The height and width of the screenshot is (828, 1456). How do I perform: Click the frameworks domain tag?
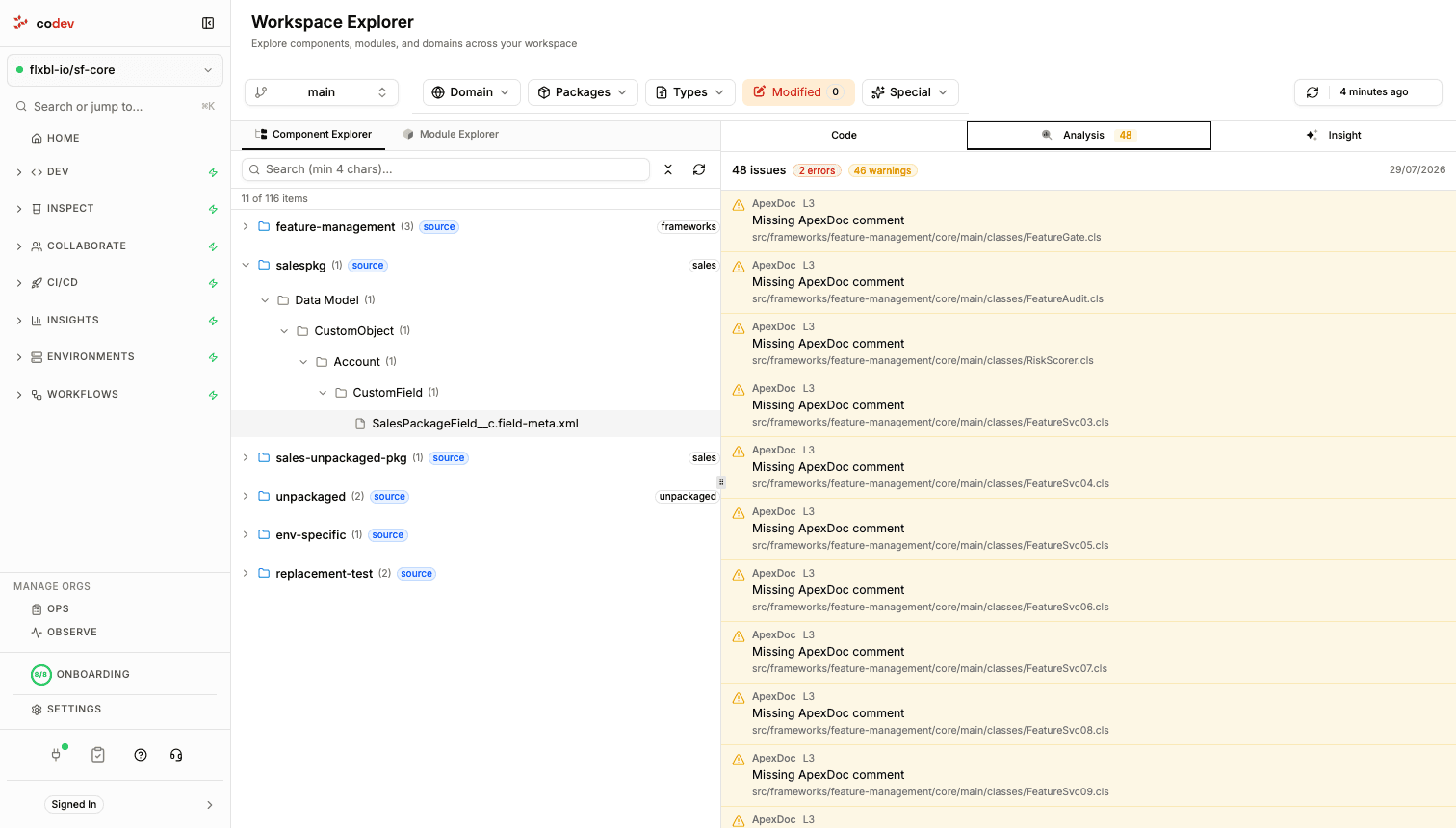click(x=689, y=227)
